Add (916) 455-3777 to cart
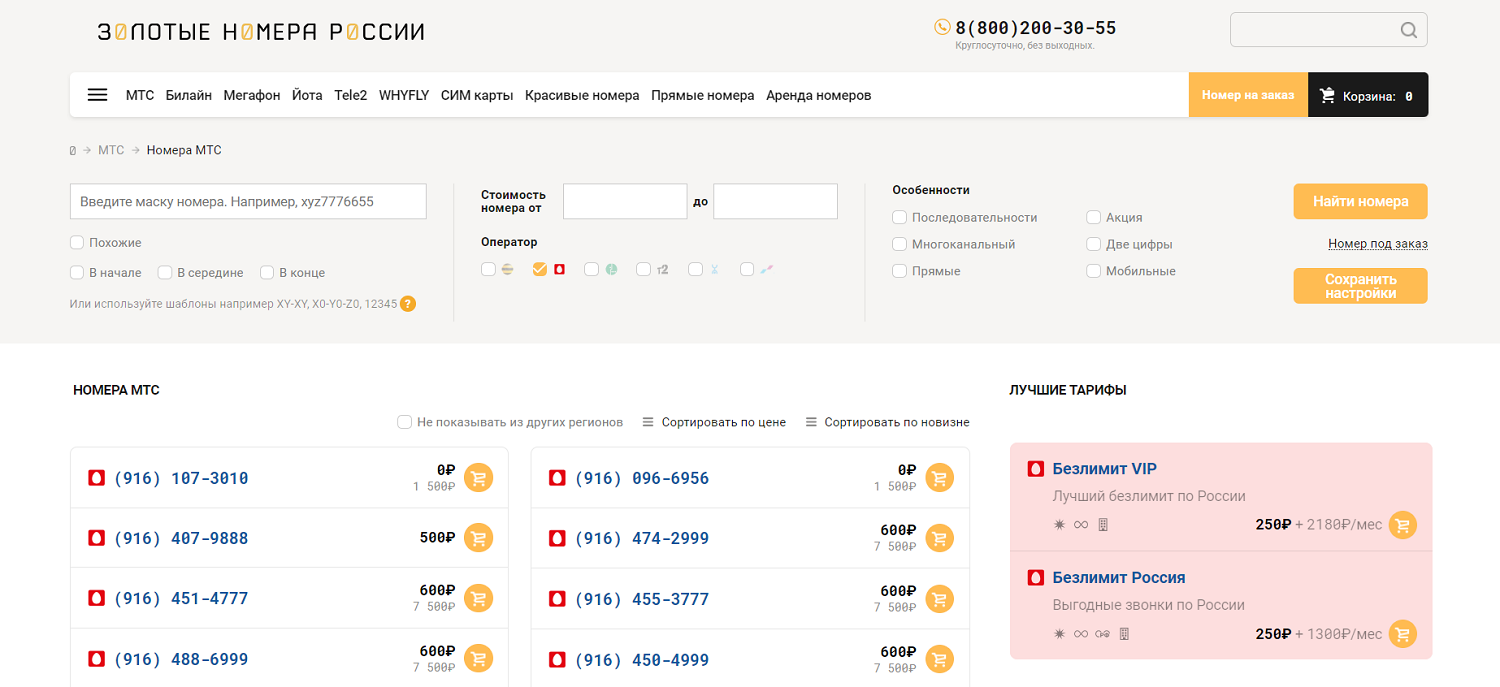 pos(939,598)
